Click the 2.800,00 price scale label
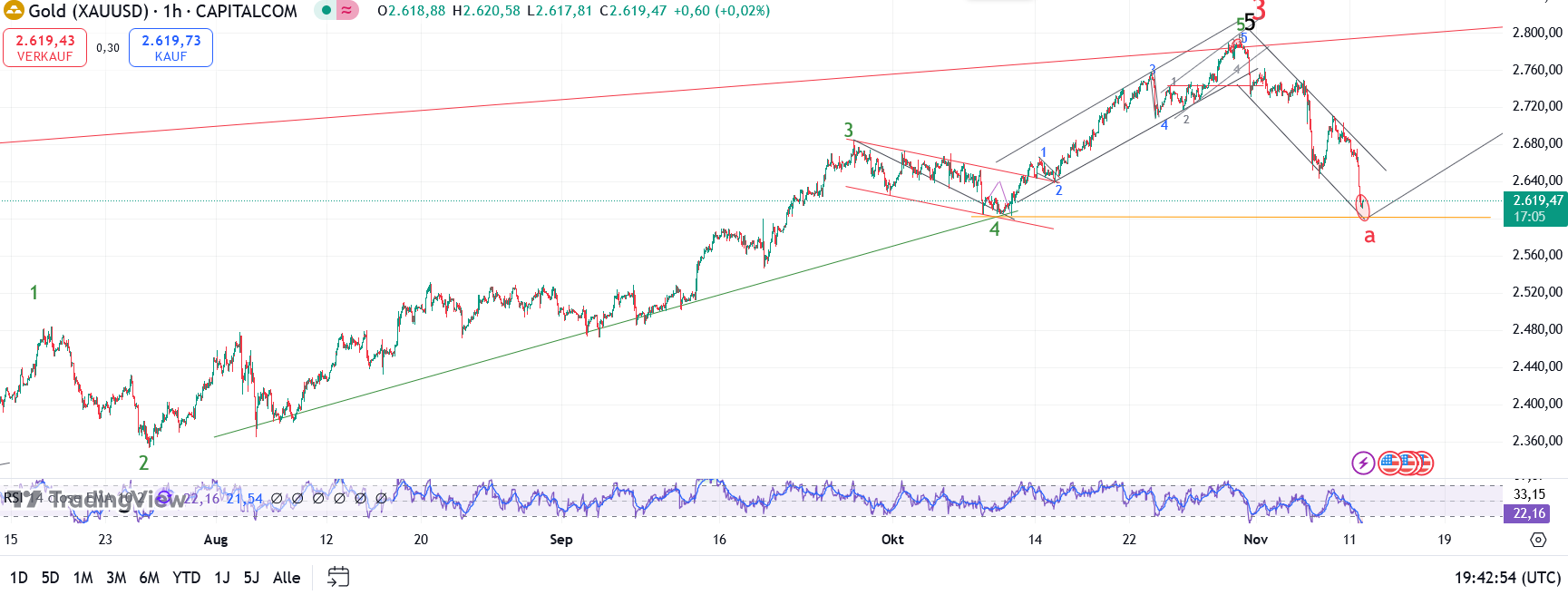Screen dimensions: 1568x595 tap(1537, 33)
